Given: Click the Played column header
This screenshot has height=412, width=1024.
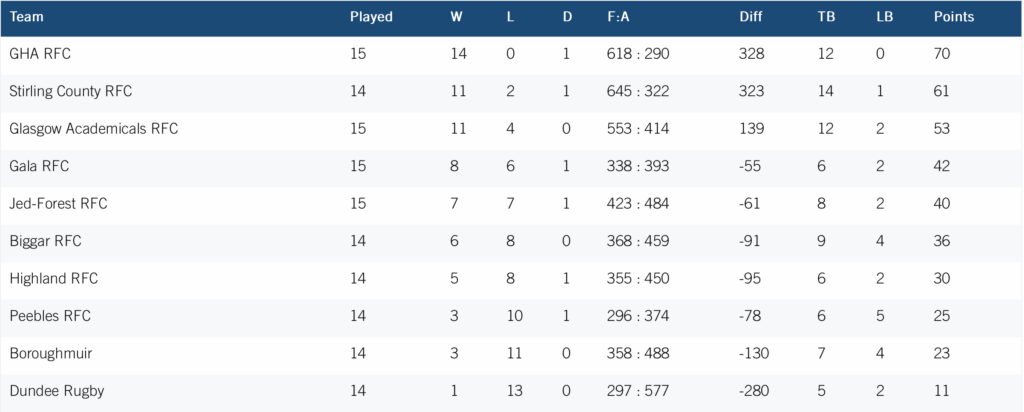Looking at the screenshot, I should [371, 17].
